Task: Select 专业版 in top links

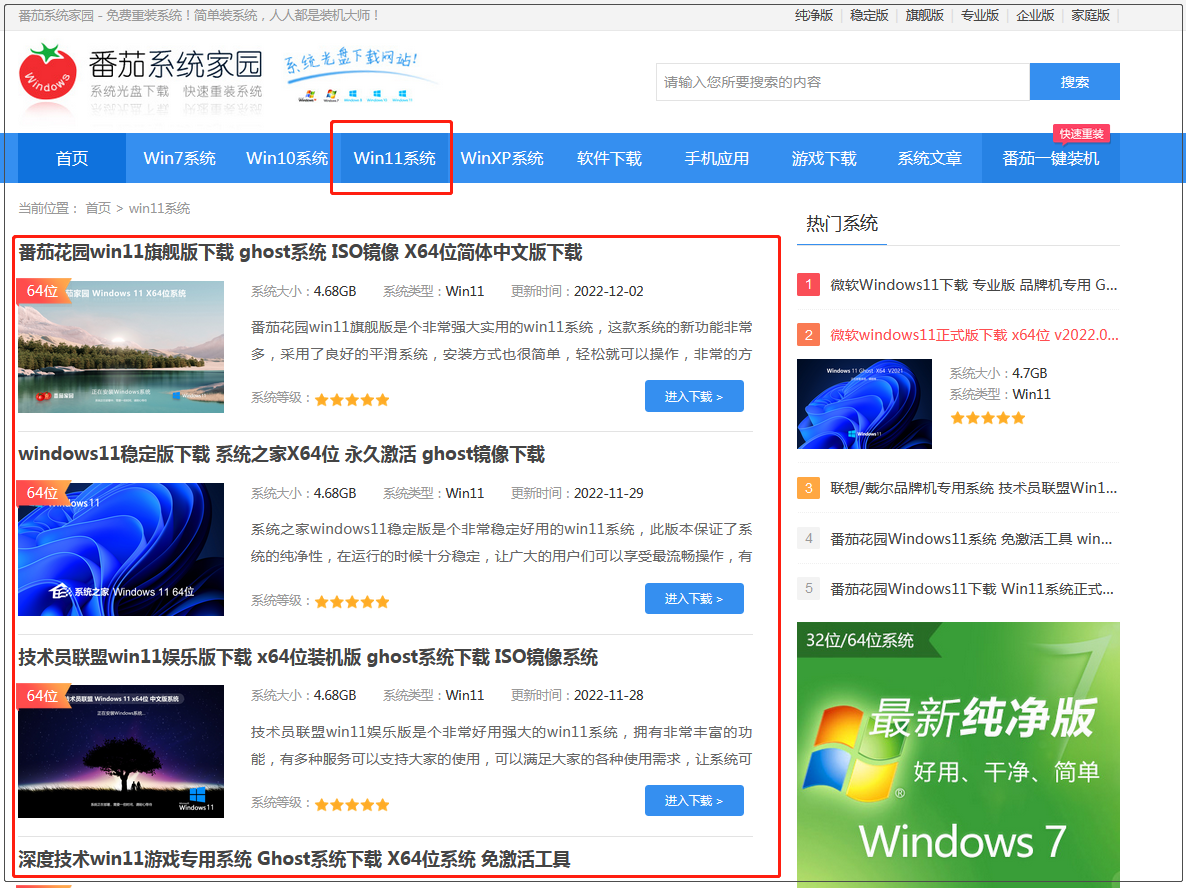Action: (x=980, y=15)
